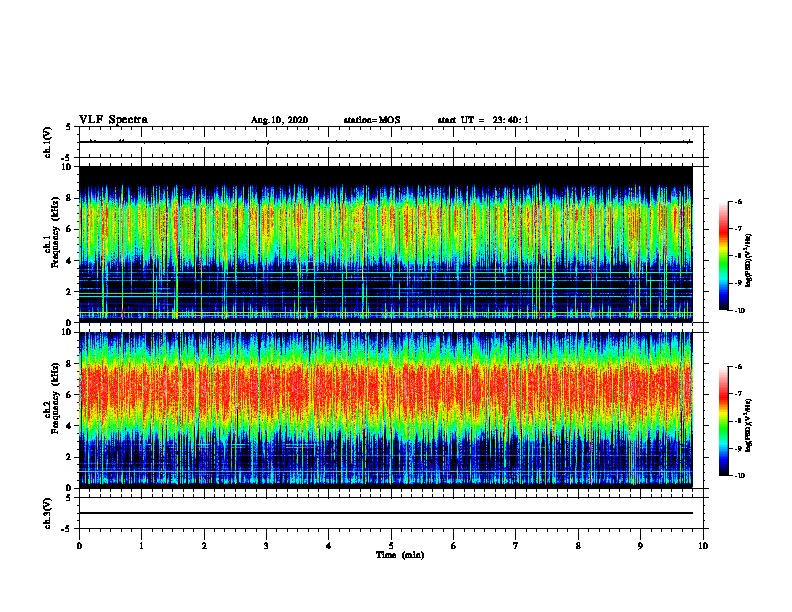792x612 pixels.
Task: Click the time axis tick label '3'
Action: pos(266,546)
